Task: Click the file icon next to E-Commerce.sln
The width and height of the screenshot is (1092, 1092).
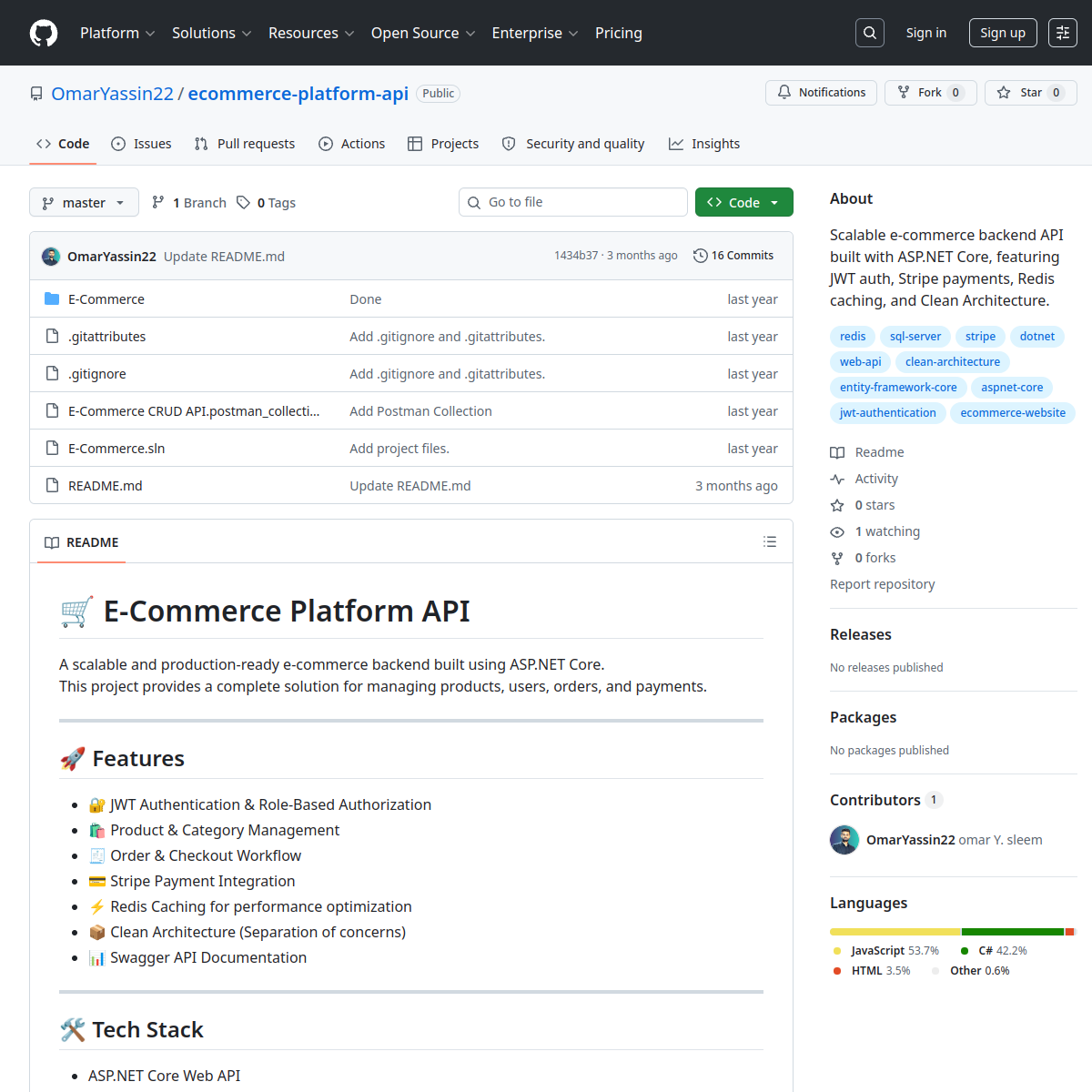Action: coord(52,449)
